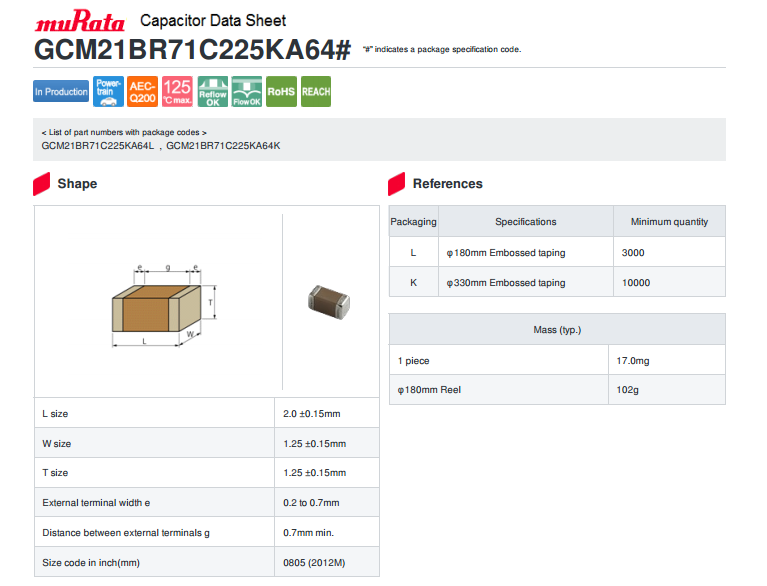Click Distance between external terminals g label

126,533
